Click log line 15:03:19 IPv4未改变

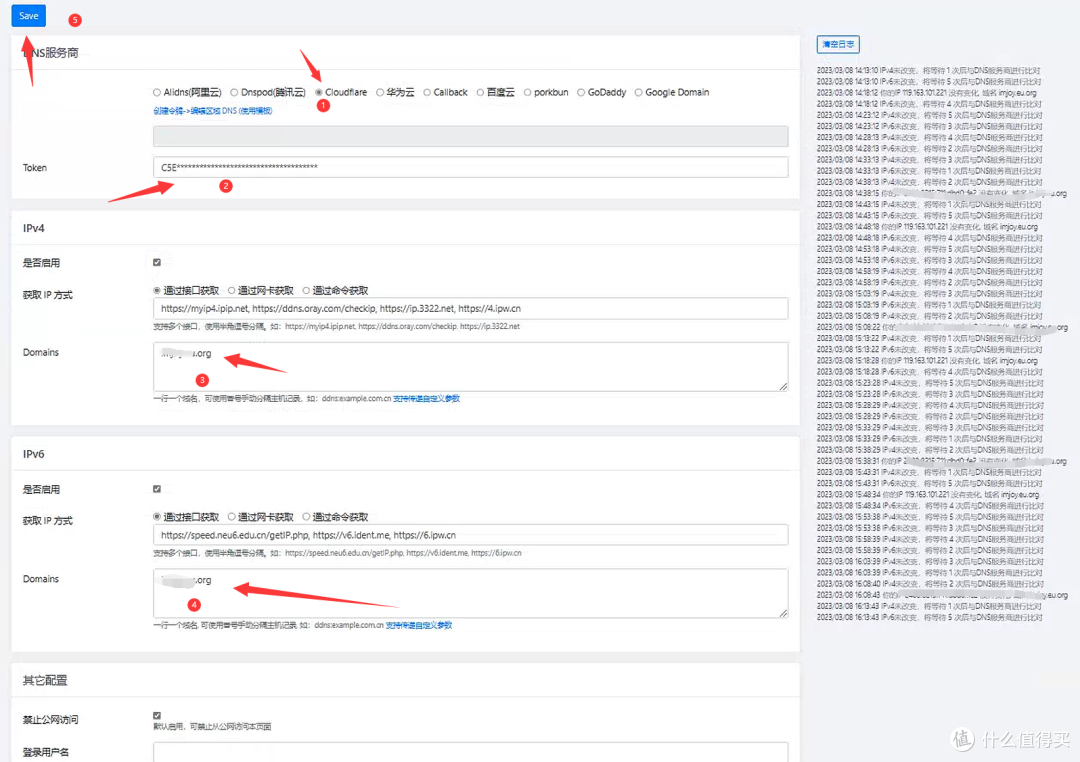pyautogui.click(x=929, y=294)
